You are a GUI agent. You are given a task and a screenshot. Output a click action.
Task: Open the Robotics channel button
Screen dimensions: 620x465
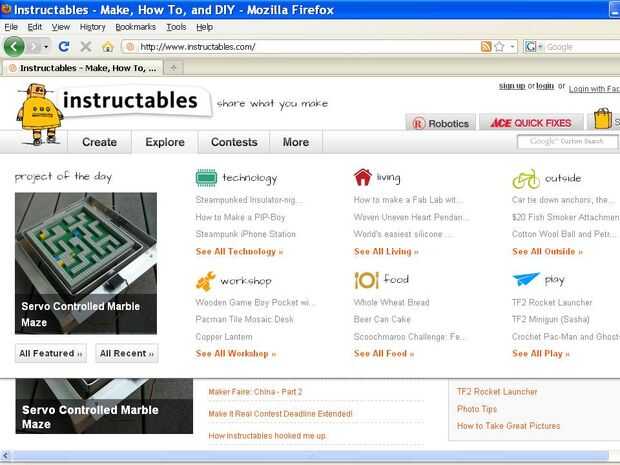point(440,123)
